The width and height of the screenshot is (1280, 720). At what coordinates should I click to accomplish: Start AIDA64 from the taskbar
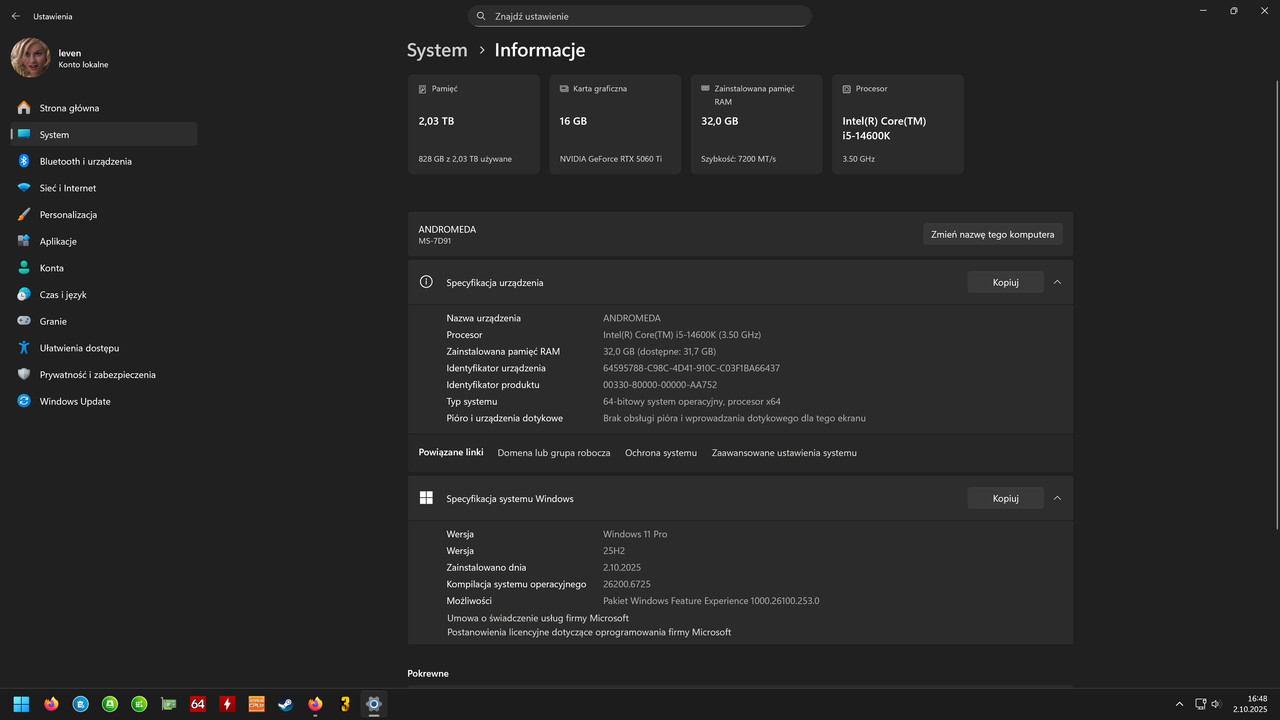(x=197, y=704)
